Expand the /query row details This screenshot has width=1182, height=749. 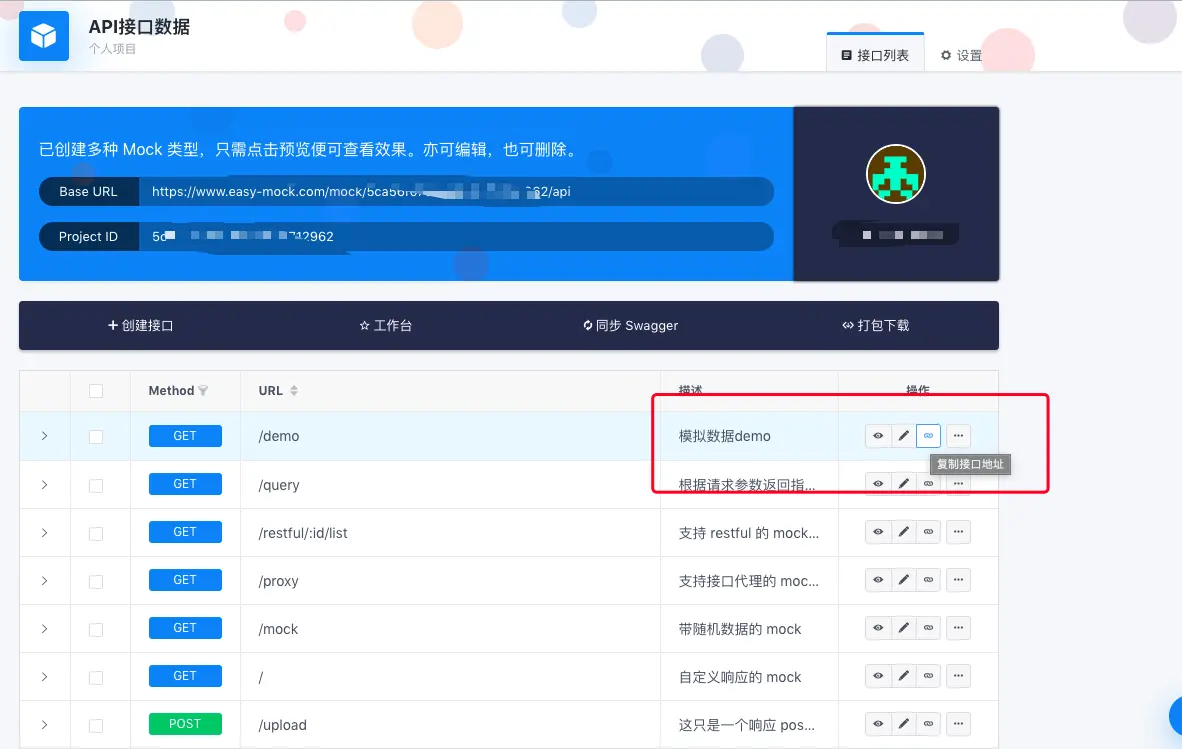click(x=44, y=485)
